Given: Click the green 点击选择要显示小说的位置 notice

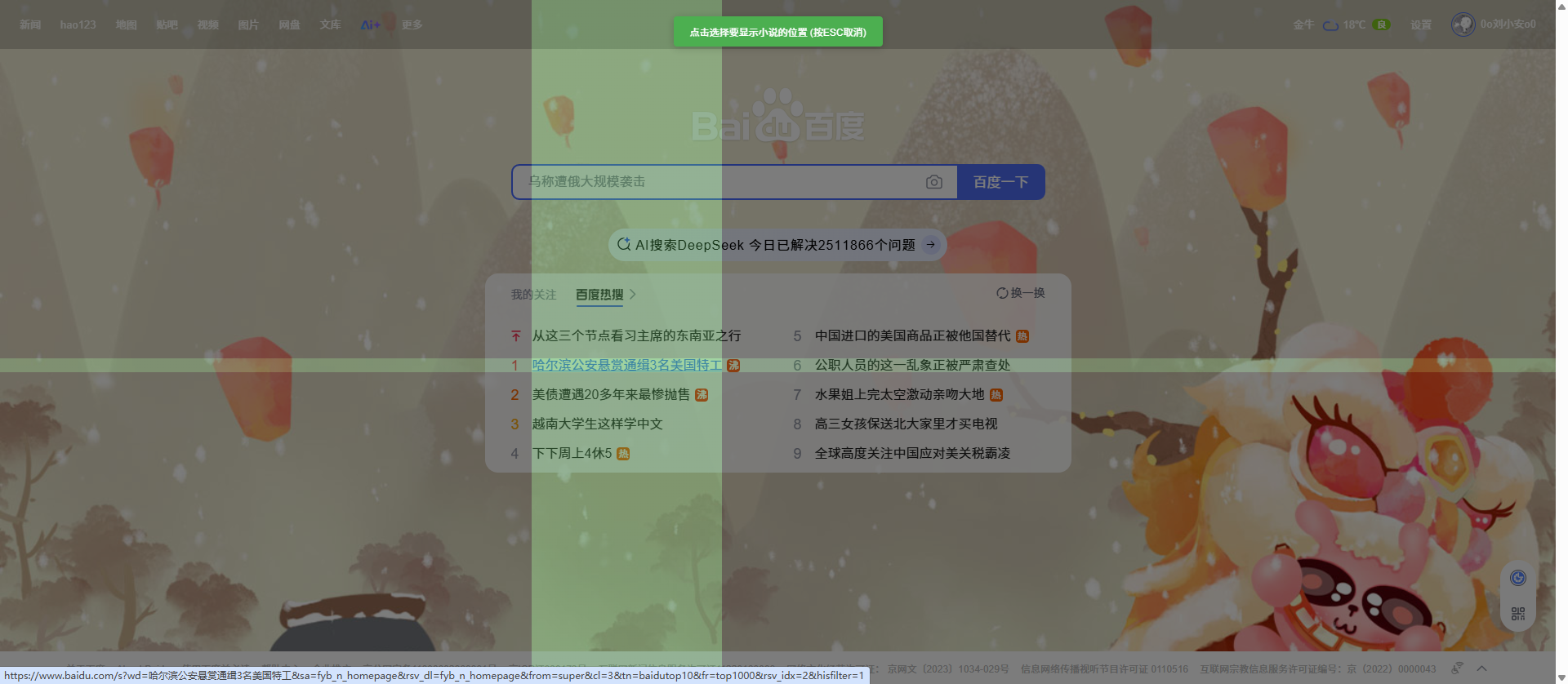Looking at the screenshot, I should click(777, 32).
